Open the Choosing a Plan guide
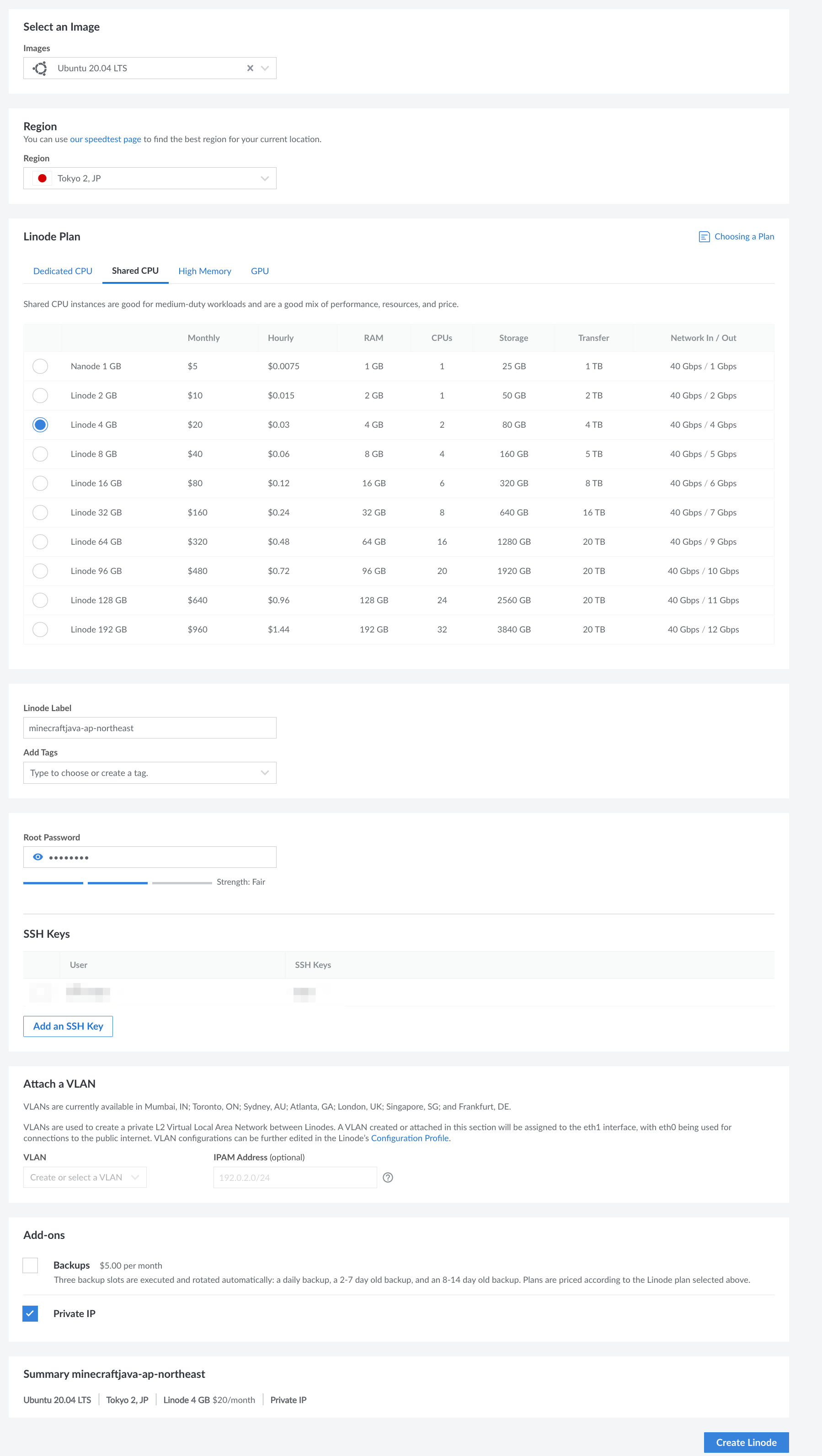Image resolution: width=822 pixels, height=1456 pixels. click(x=744, y=237)
